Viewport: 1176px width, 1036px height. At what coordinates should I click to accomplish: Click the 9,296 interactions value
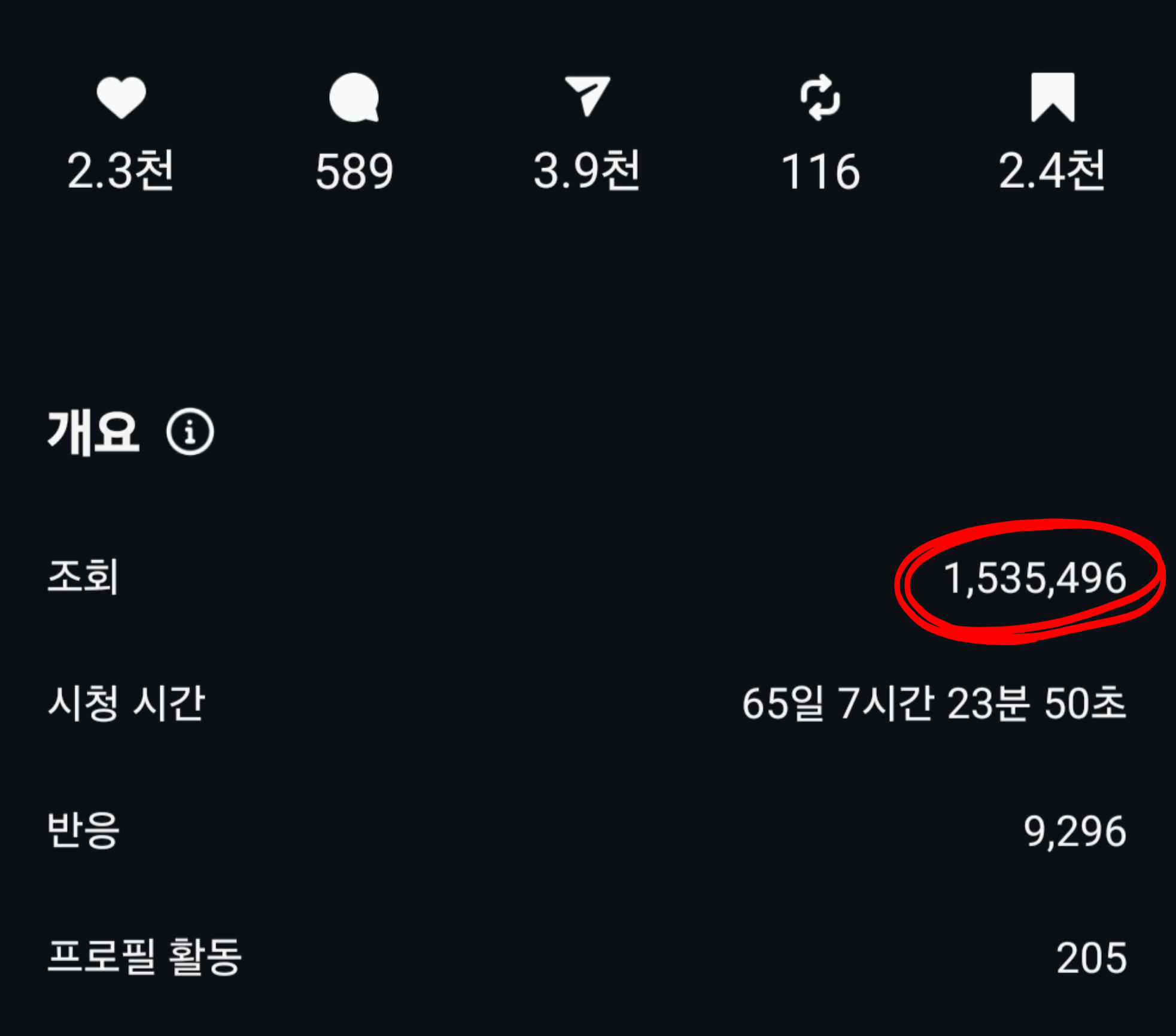click(x=1075, y=832)
